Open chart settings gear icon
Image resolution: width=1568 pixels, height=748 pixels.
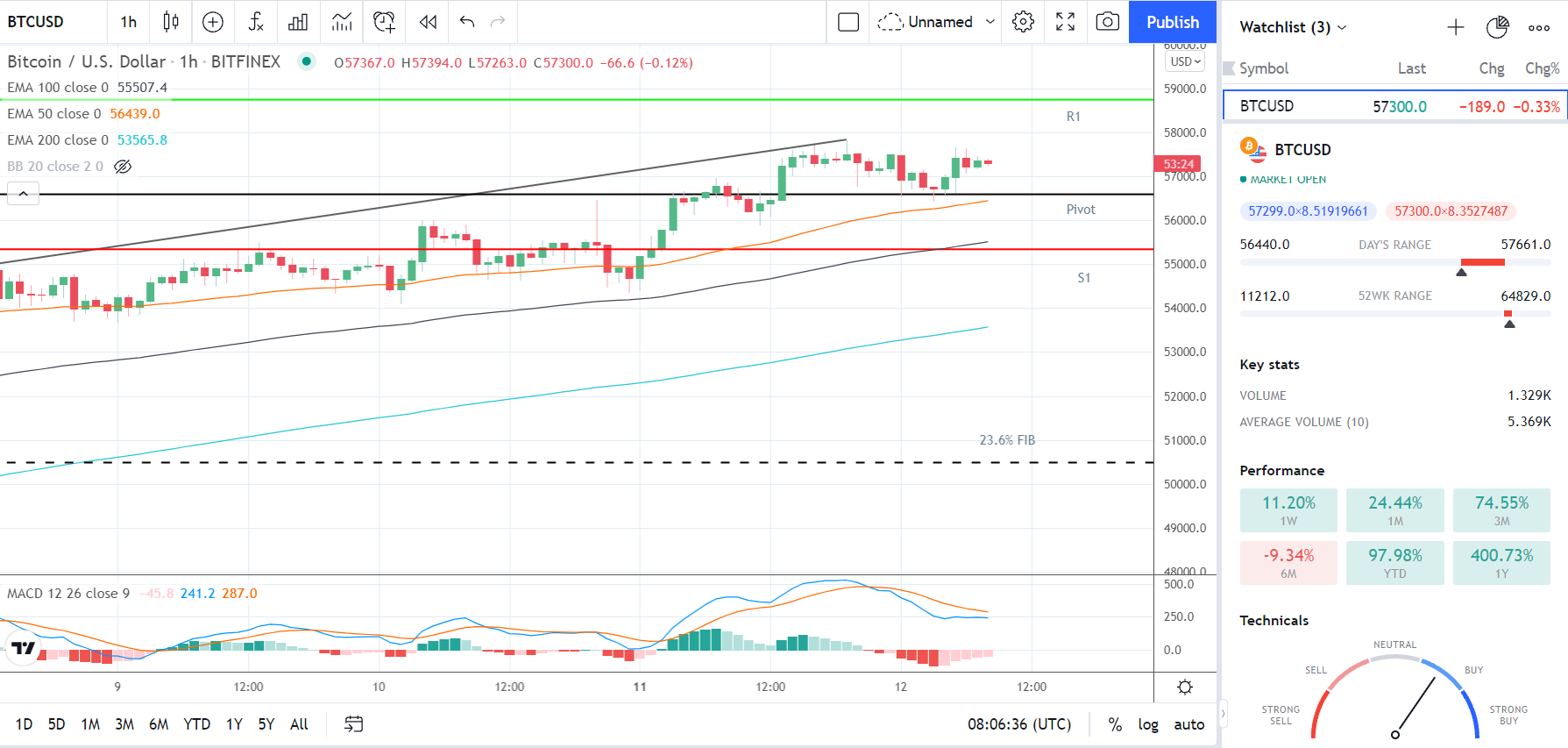[1023, 22]
